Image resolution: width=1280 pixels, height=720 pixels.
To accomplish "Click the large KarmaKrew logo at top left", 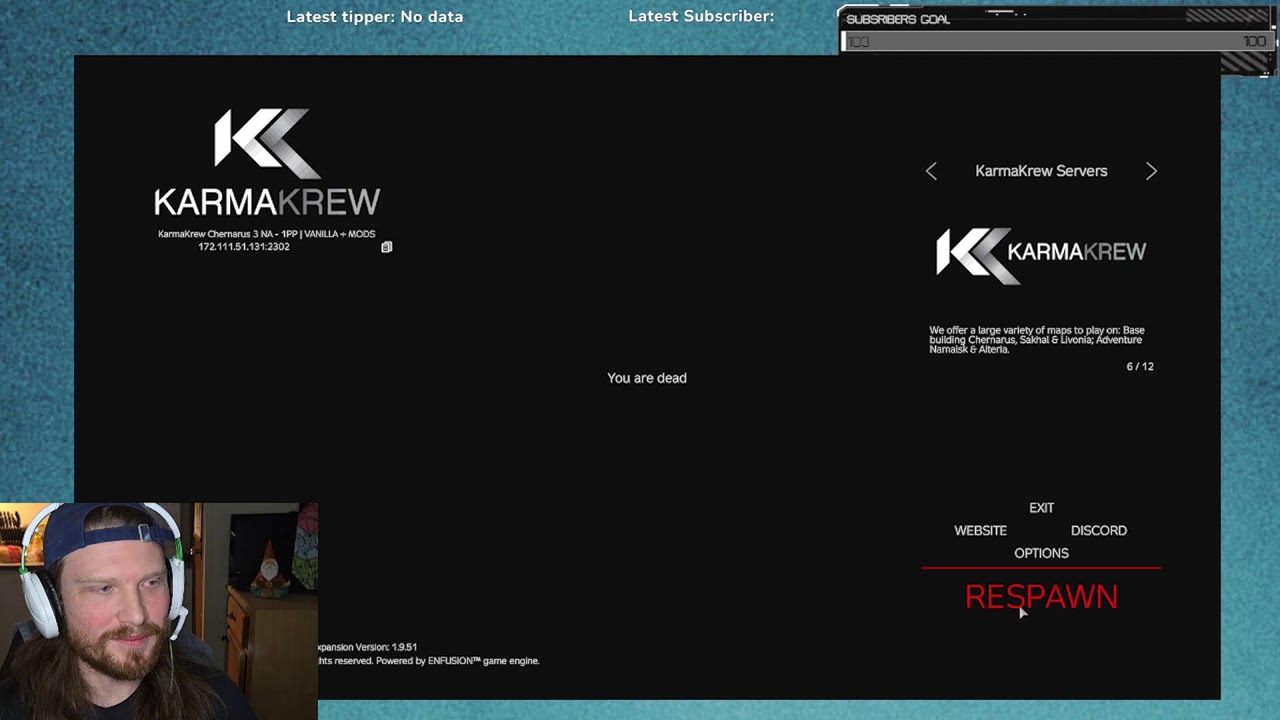I will pyautogui.click(x=267, y=162).
